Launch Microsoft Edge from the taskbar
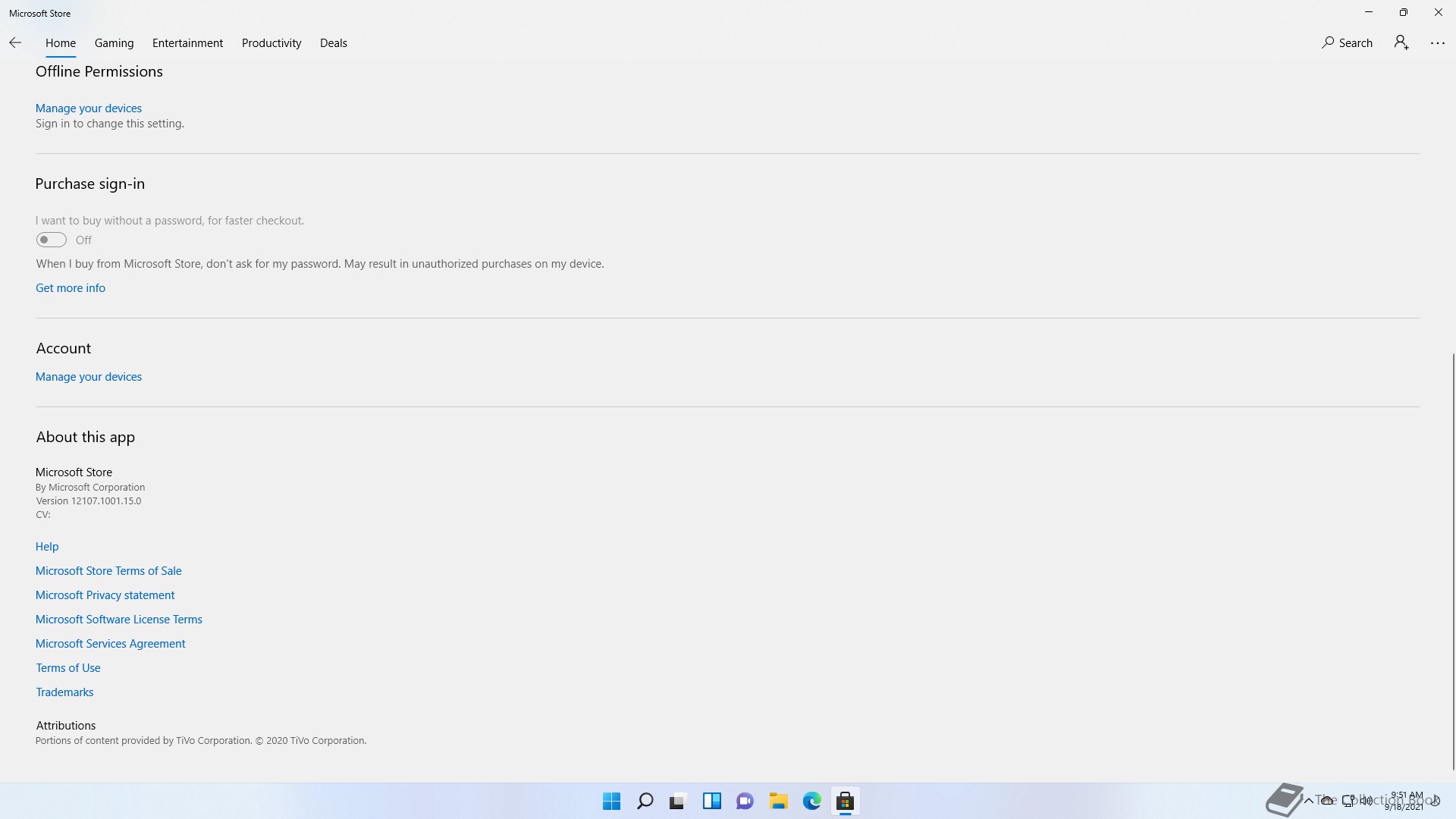This screenshot has height=819, width=1456. coord(811,801)
